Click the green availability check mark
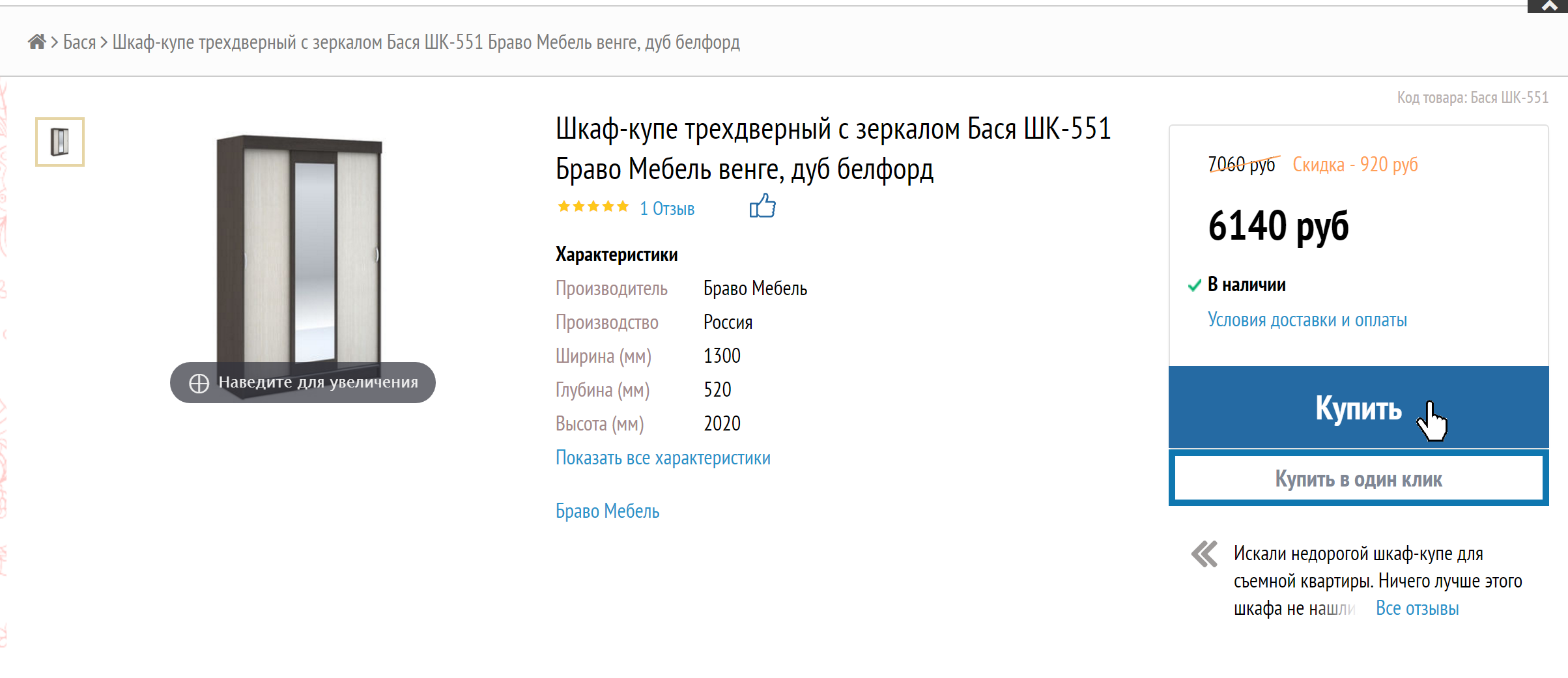Screen dimensions: 1568x678 click(1195, 285)
